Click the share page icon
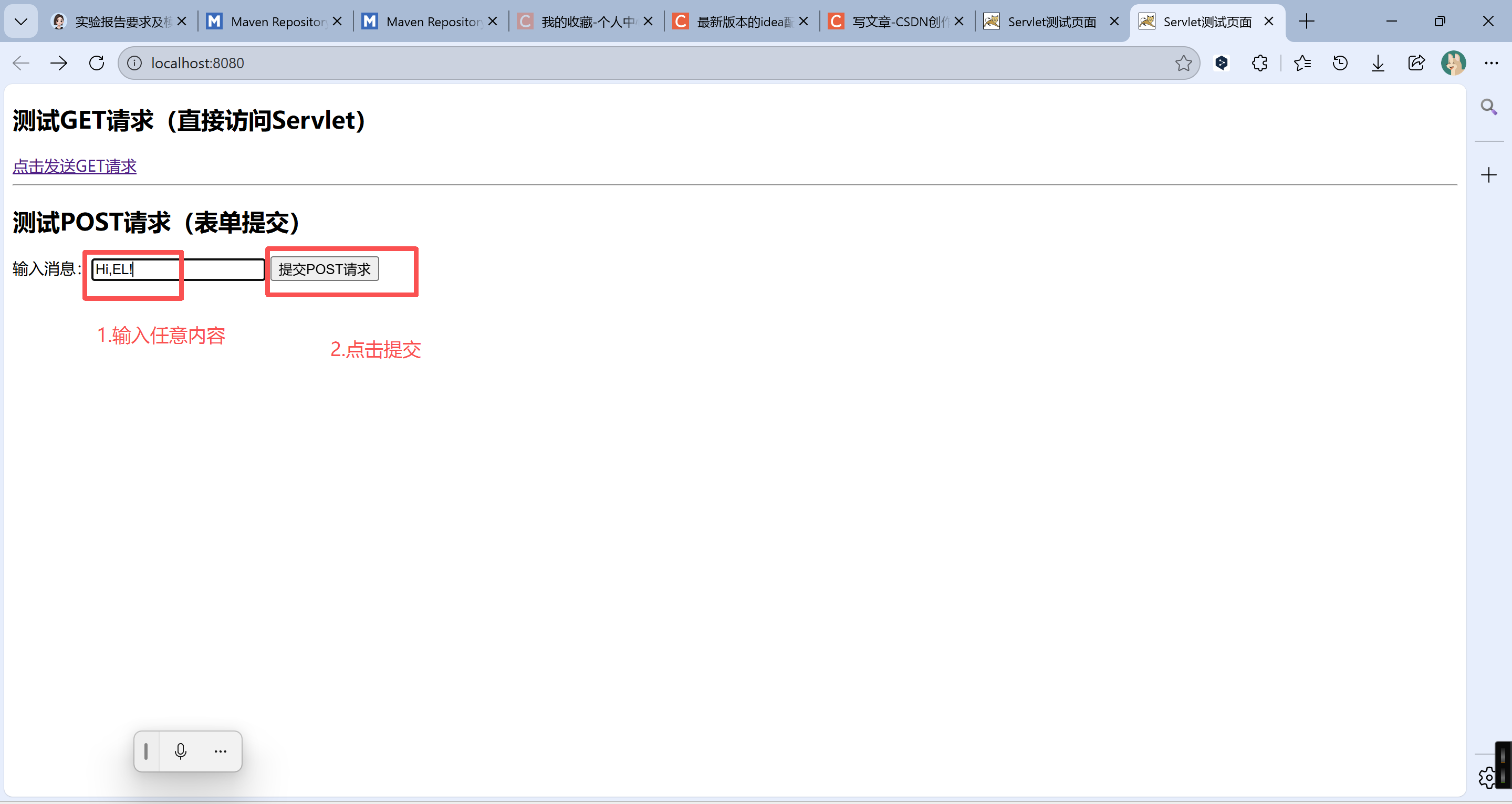The image size is (1512, 804). [1416, 63]
